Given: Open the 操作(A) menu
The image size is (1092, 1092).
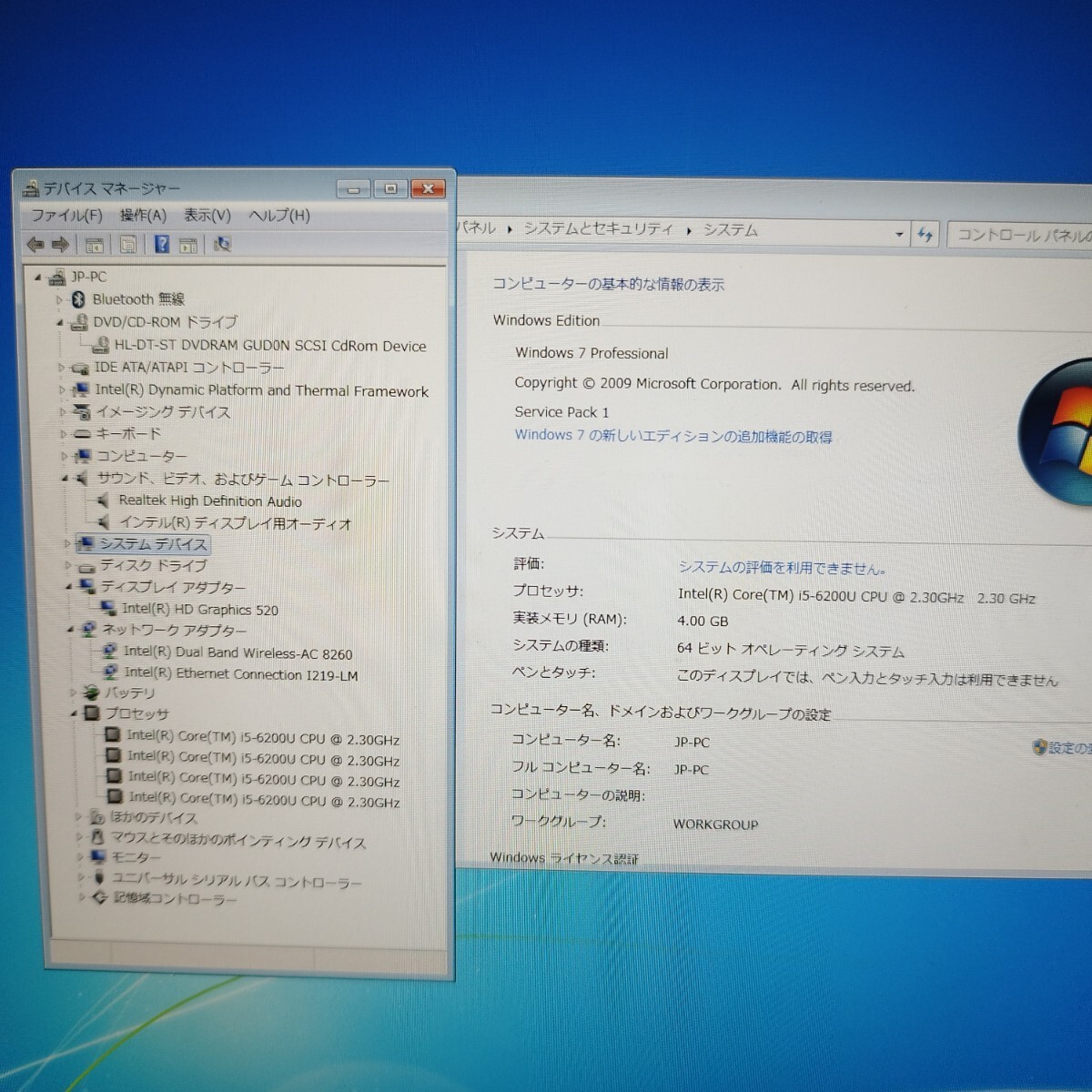Looking at the screenshot, I should point(143,216).
